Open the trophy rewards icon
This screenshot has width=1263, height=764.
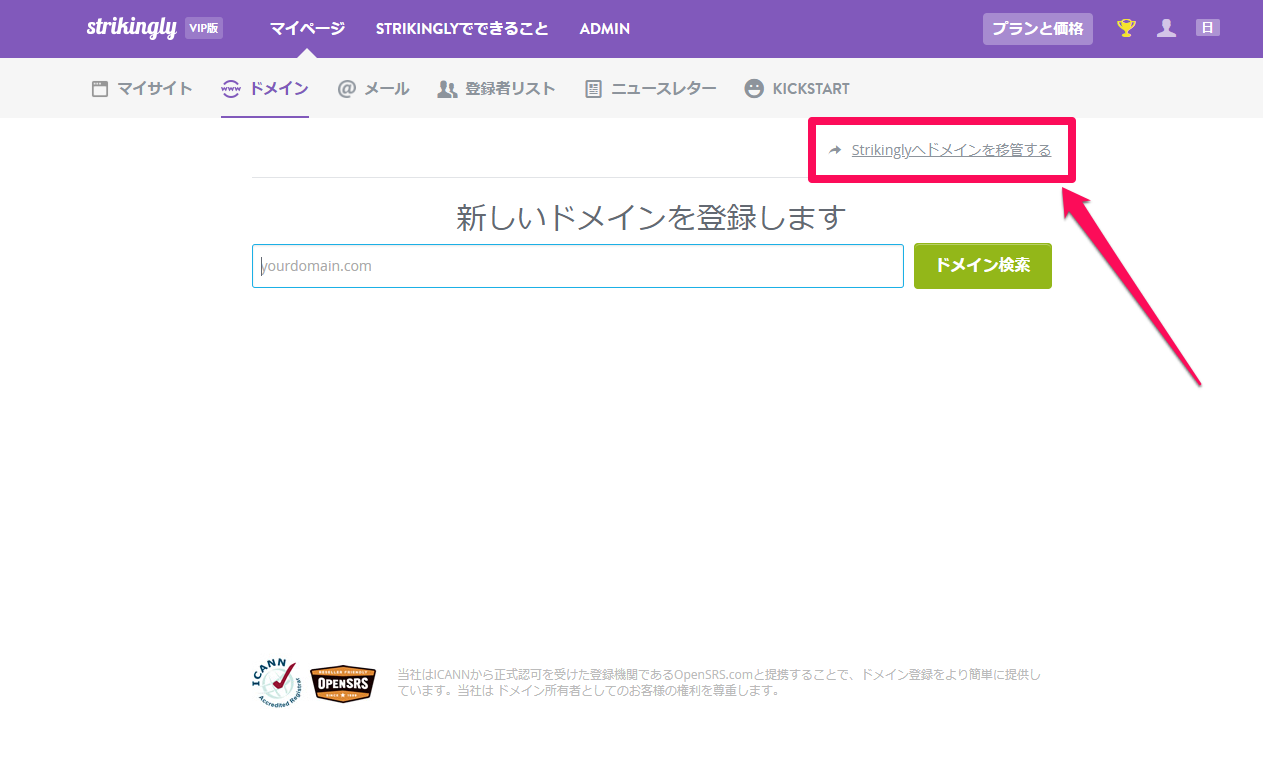click(1126, 28)
